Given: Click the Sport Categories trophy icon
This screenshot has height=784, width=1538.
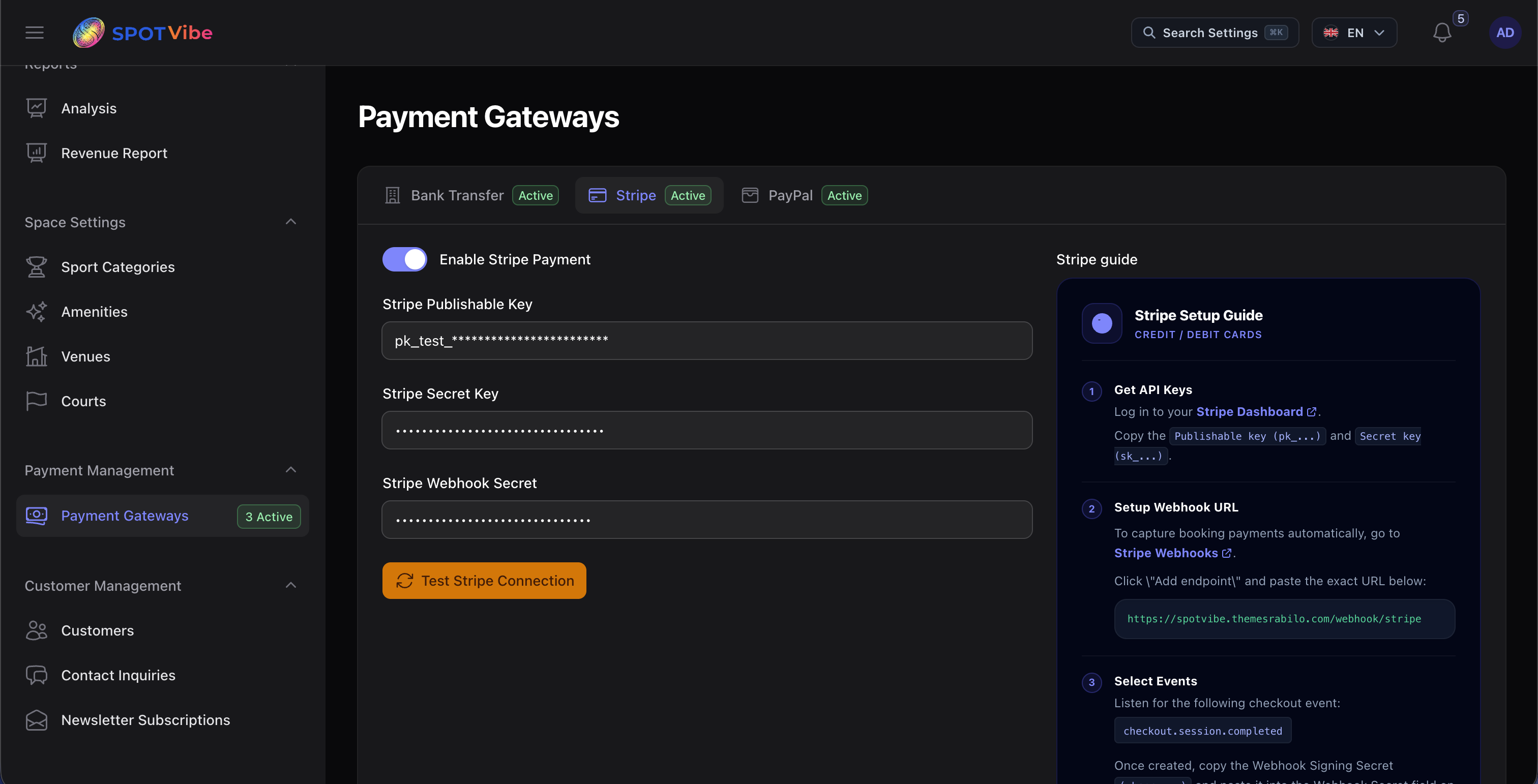Looking at the screenshot, I should point(37,267).
